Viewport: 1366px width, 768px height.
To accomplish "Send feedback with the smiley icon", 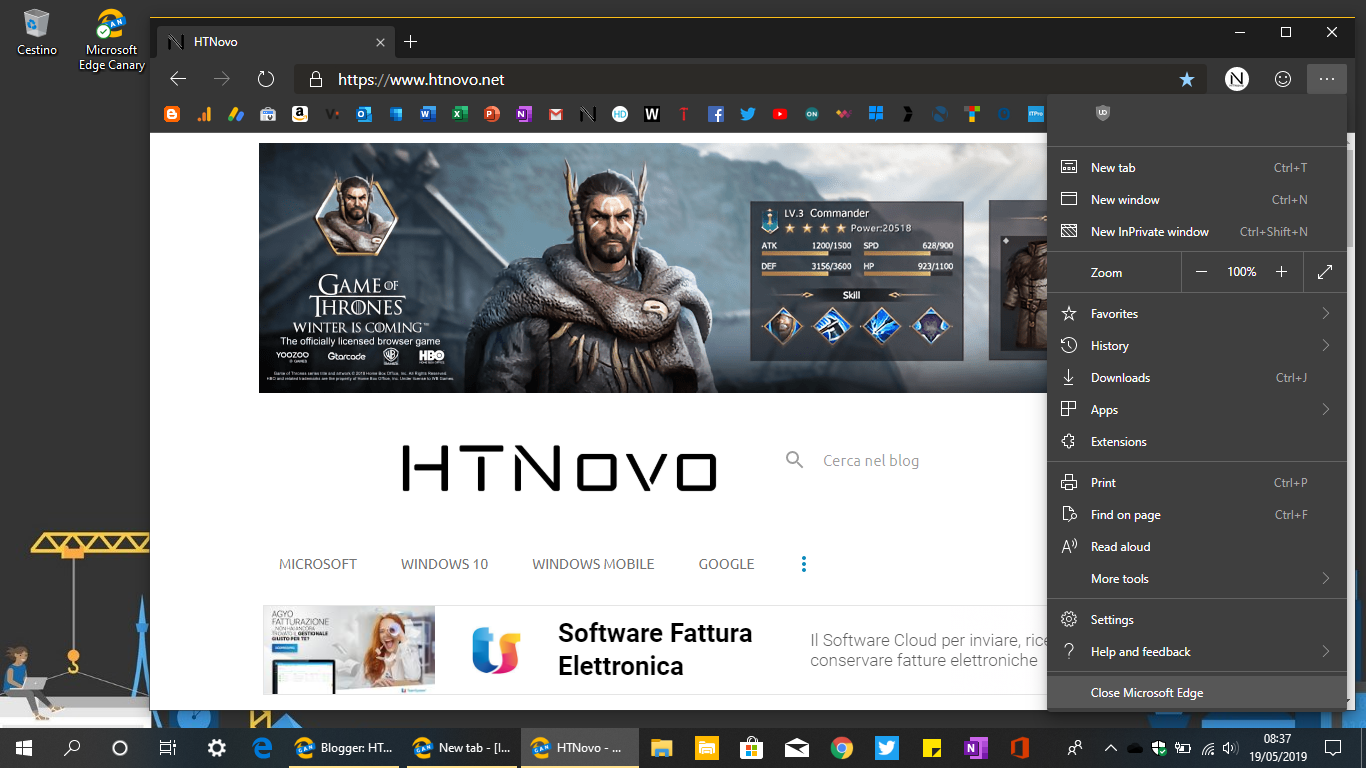I will (x=1283, y=79).
